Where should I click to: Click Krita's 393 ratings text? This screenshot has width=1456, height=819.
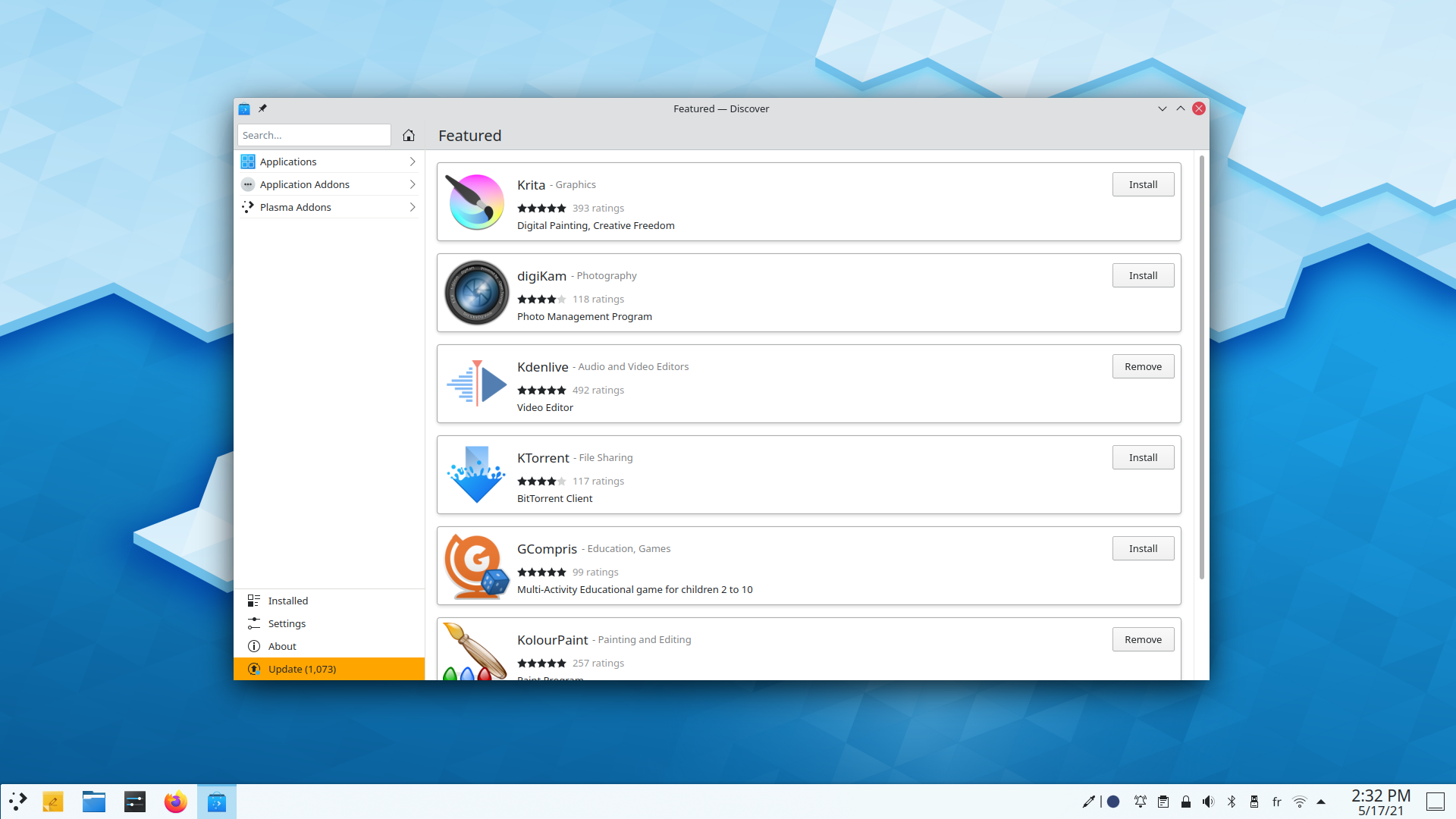tap(598, 208)
